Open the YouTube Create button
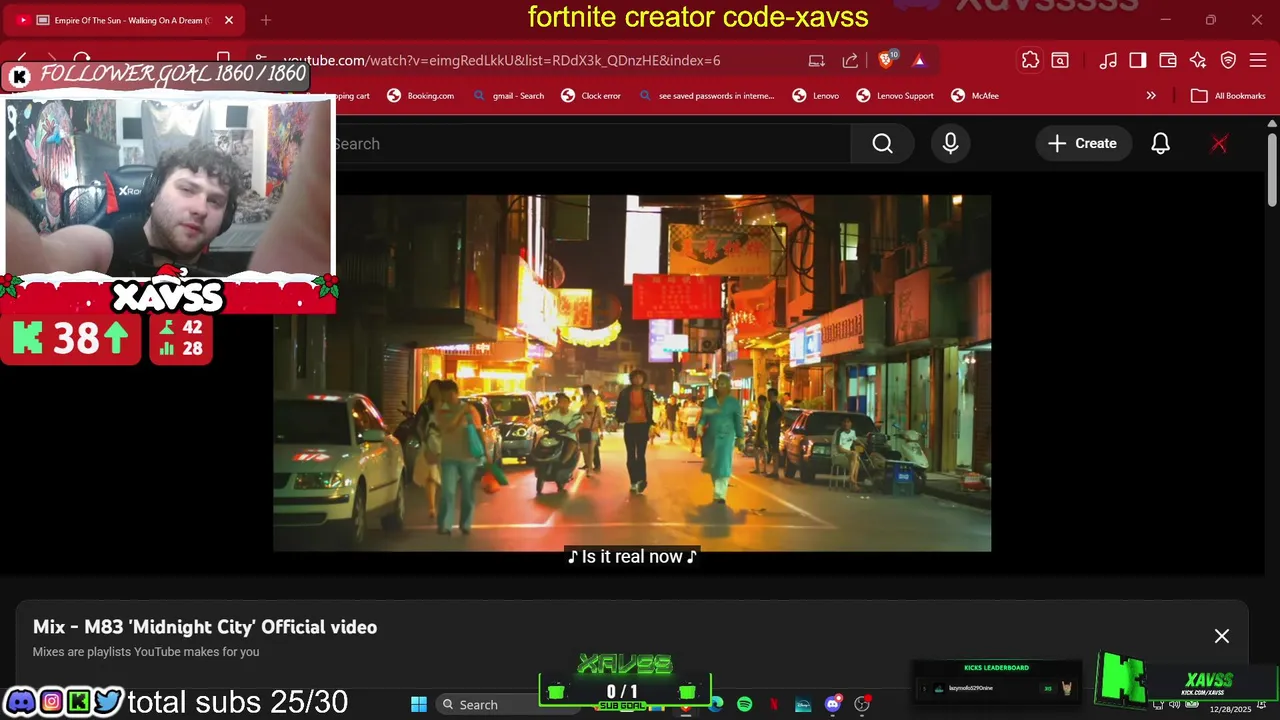This screenshot has width=1280, height=720. tap(1083, 144)
